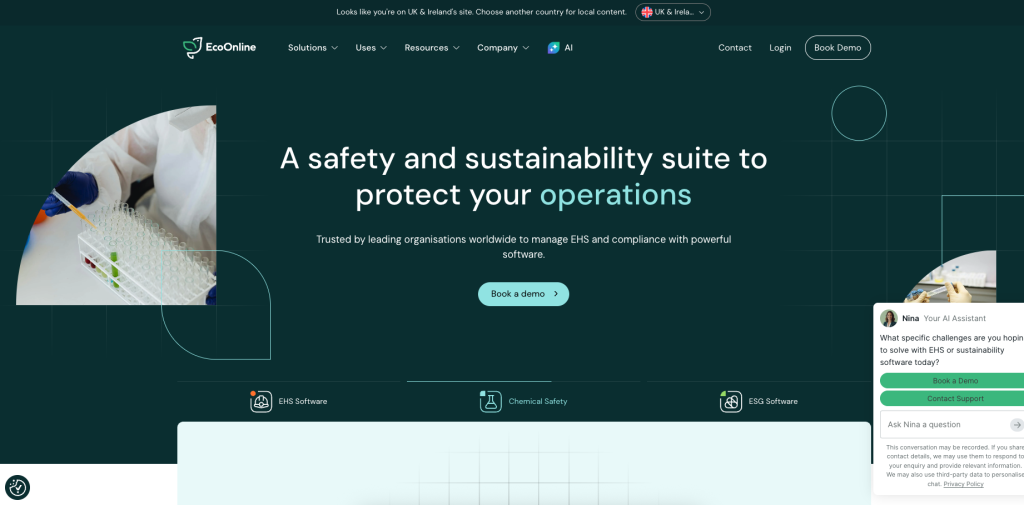Click the 'What specific challenges' chat message
1024x505 pixels.
(952, 350)
